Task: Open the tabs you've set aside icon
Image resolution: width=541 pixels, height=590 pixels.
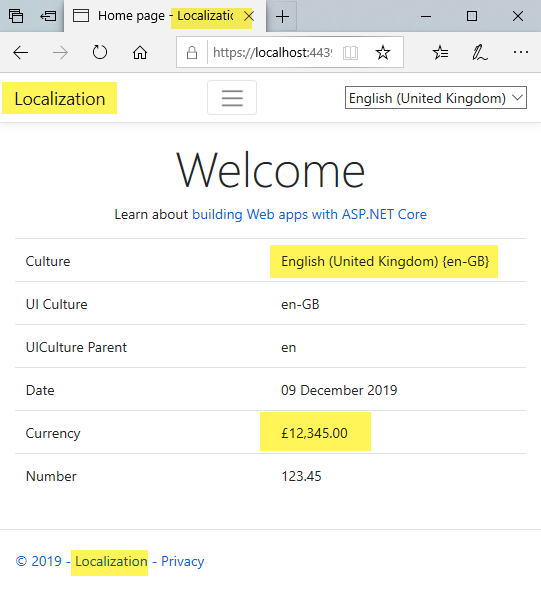Action: [16, 16]
